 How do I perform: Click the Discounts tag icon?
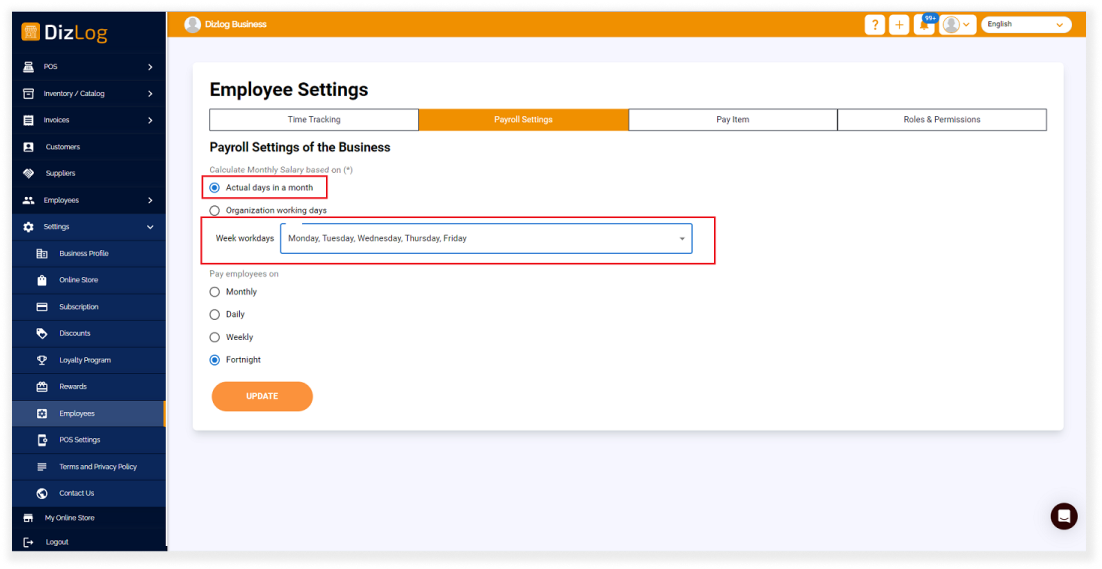coord(42,334)
